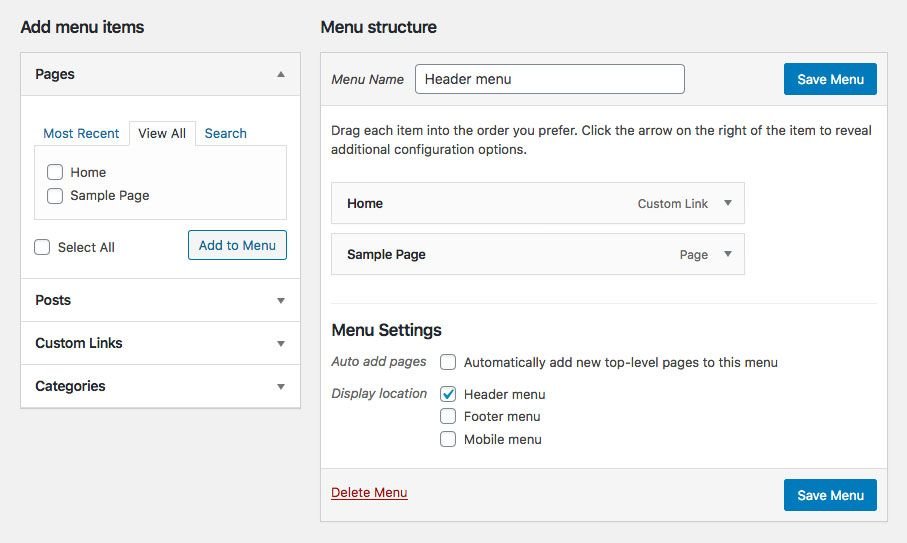Viewport: 907px width, 543px height.
Task: Enable automatically add new top-level pages
Action: pyautogui.click(x=448, y=362)
